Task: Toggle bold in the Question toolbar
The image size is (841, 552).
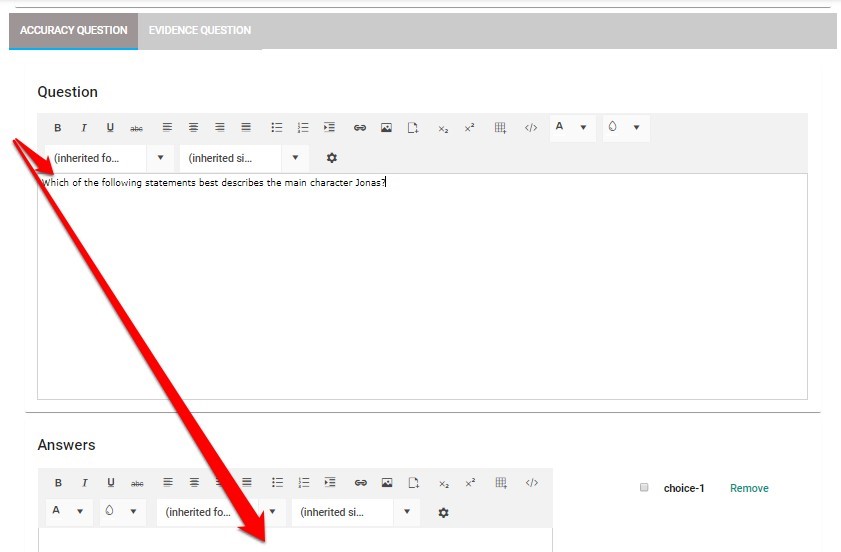Action: coord(58,128)
